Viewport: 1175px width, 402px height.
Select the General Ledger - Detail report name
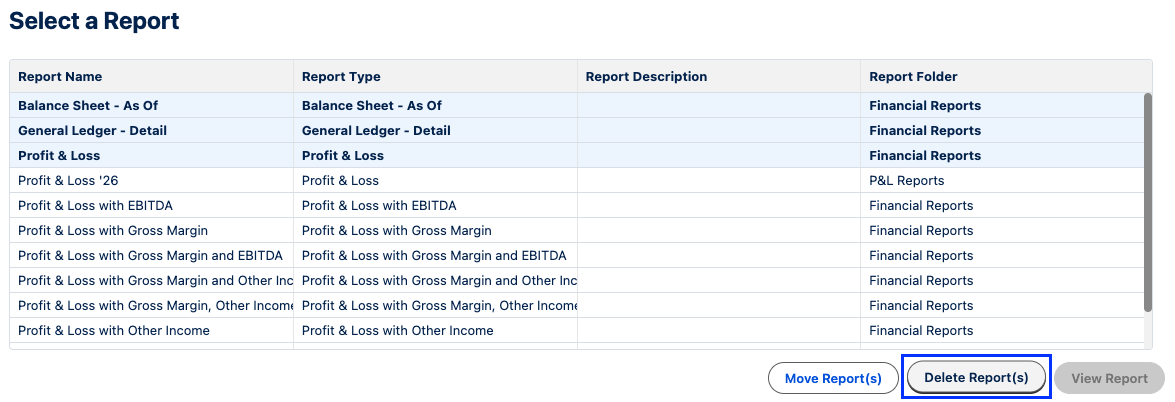[92, 130]
